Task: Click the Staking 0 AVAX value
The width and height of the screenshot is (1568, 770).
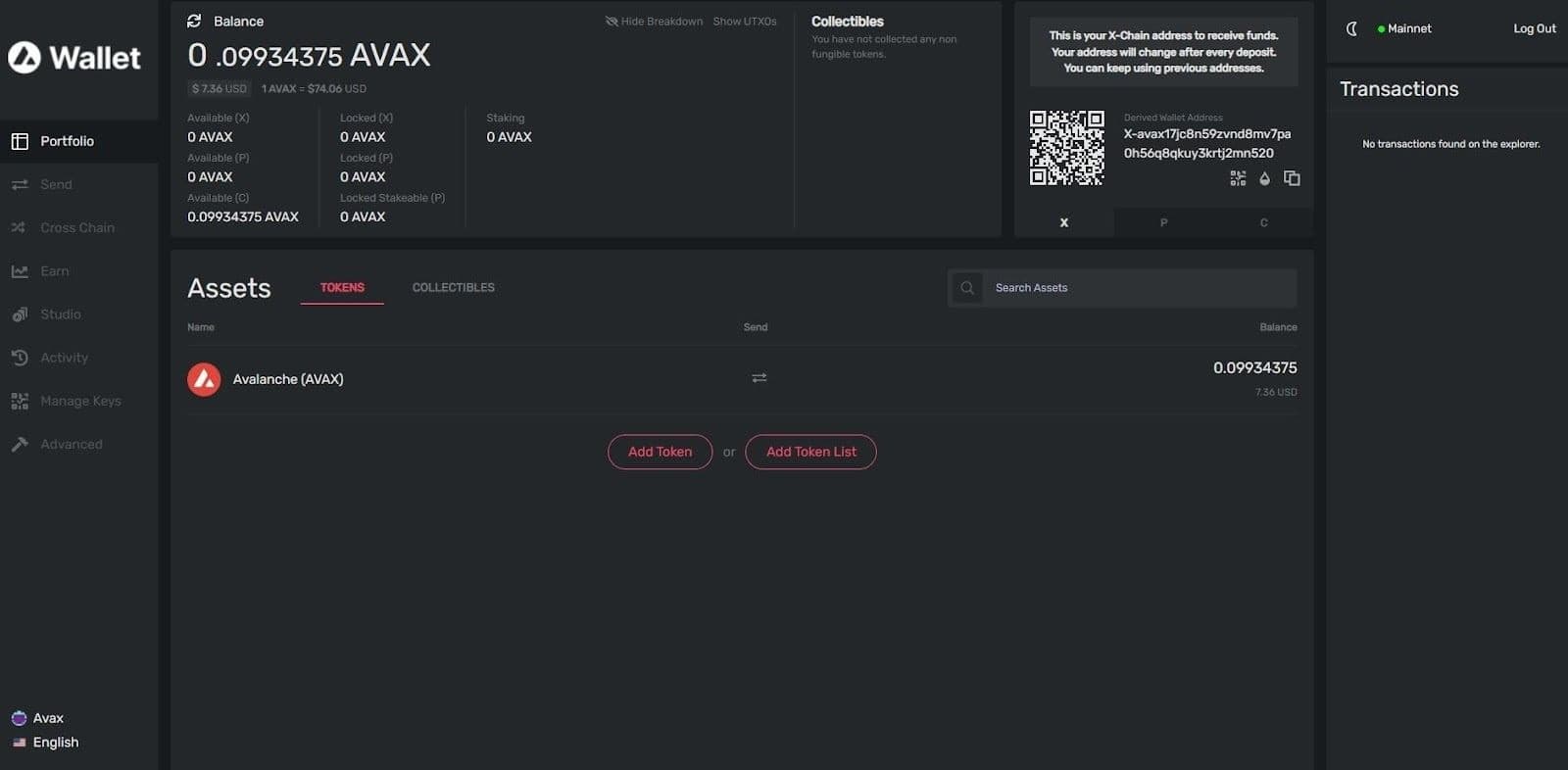Action: pos(509,137)
